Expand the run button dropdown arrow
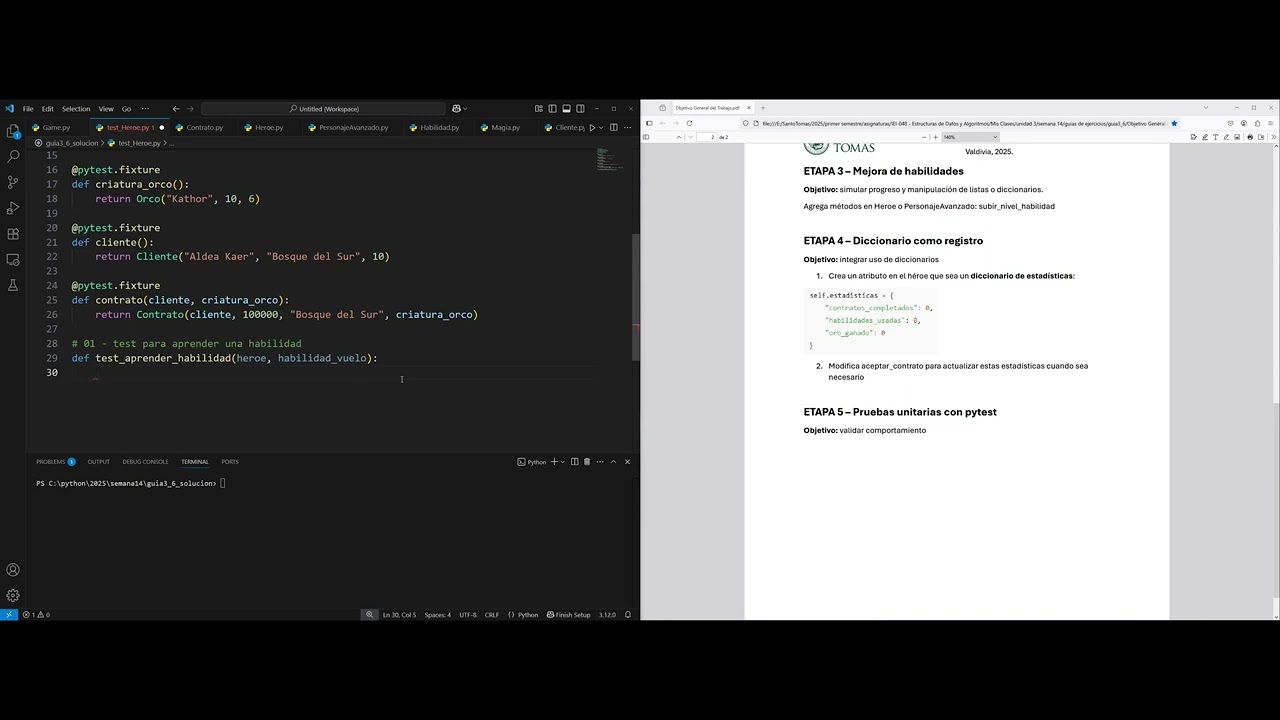 601,127
